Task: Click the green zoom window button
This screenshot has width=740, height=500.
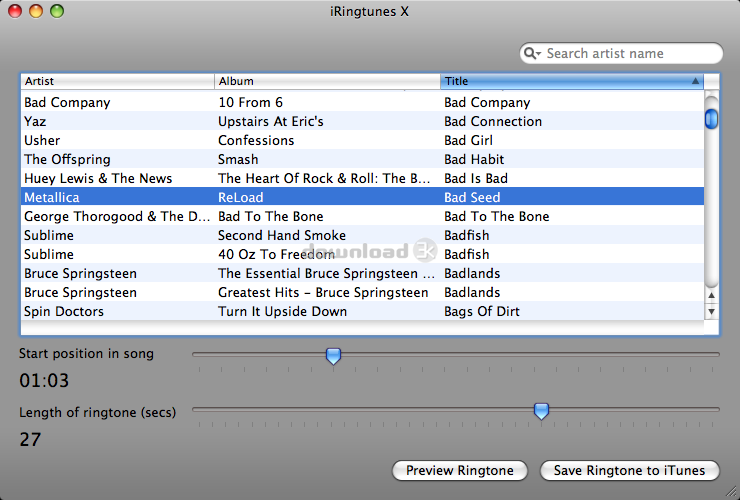Action: click(57, 11)
